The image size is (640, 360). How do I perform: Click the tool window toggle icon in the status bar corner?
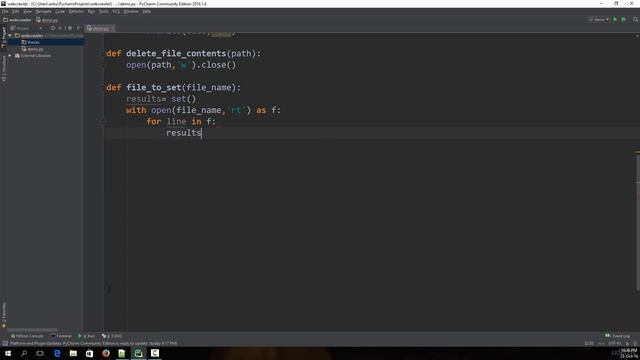5,343
